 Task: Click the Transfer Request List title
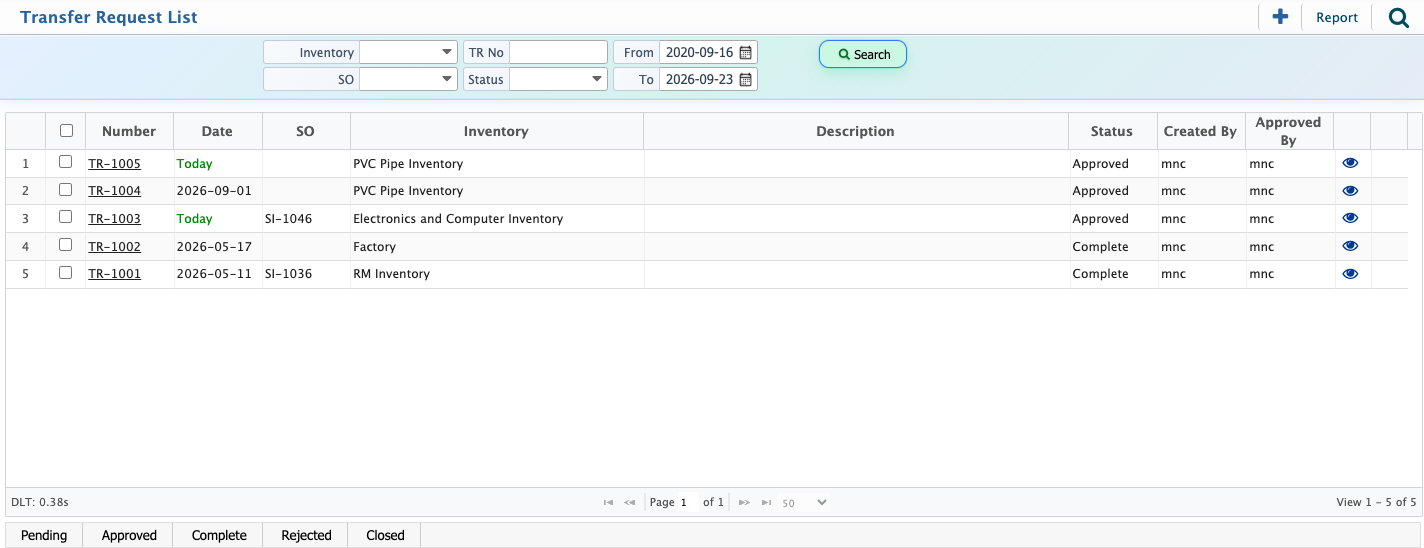[x=109, y=17]
